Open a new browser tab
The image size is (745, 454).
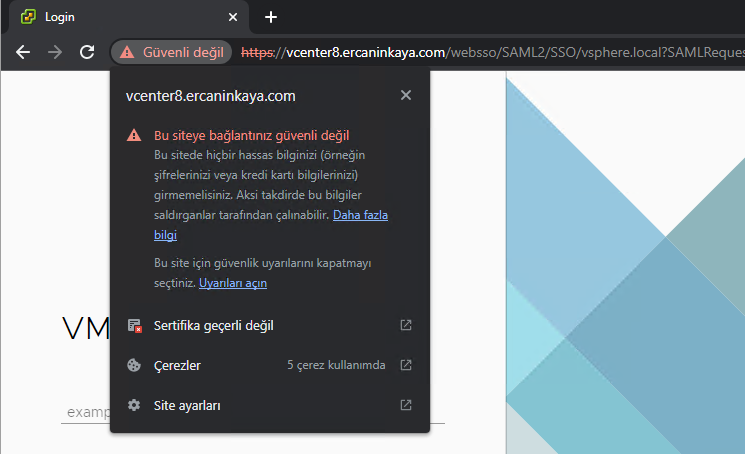(x=271, y=17)
